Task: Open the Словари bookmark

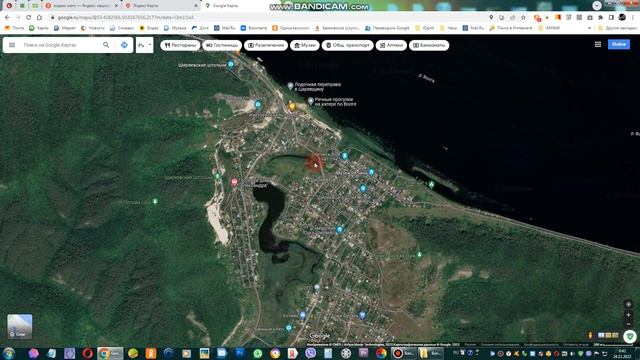Action: pyautogui.click(x=122, y=28)
